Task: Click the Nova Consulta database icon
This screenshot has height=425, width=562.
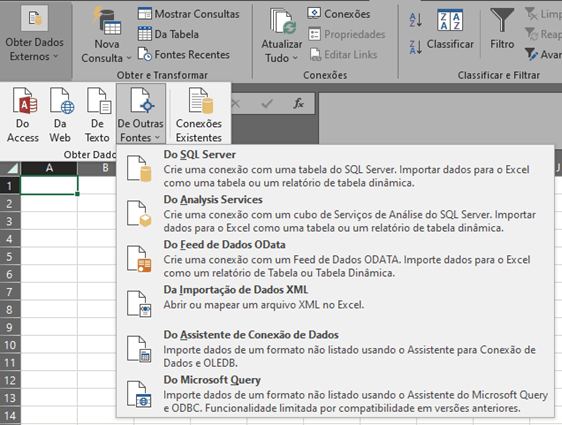Action: [x=107, y=22]
